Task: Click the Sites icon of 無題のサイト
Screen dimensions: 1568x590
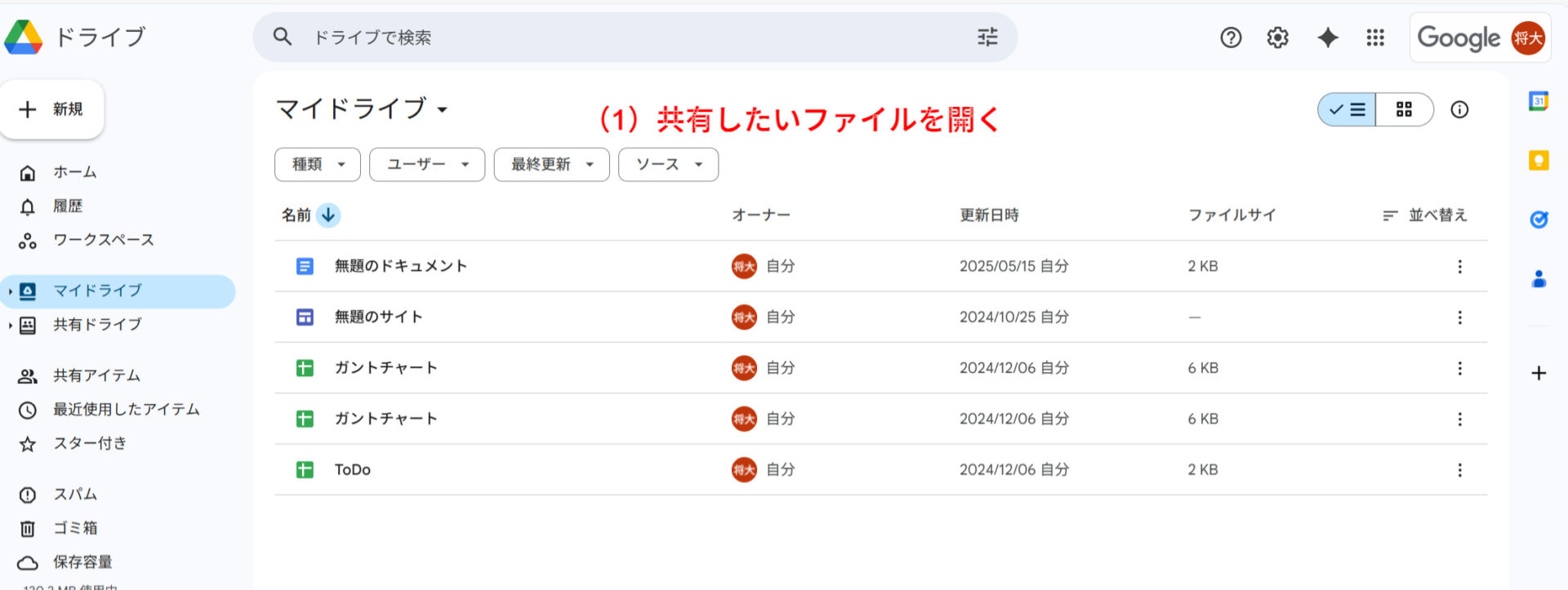Action: (305, 317)
